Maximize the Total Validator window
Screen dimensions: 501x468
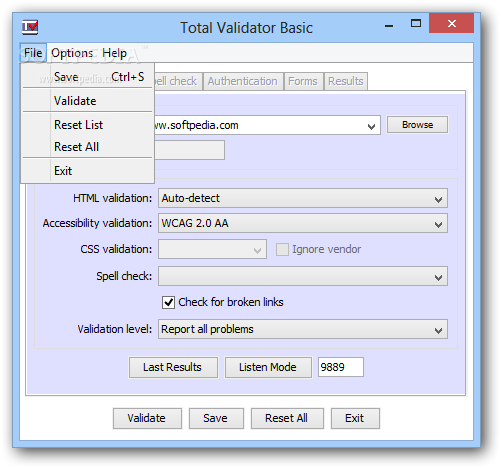pyautogui.click(x=416, y=23)
